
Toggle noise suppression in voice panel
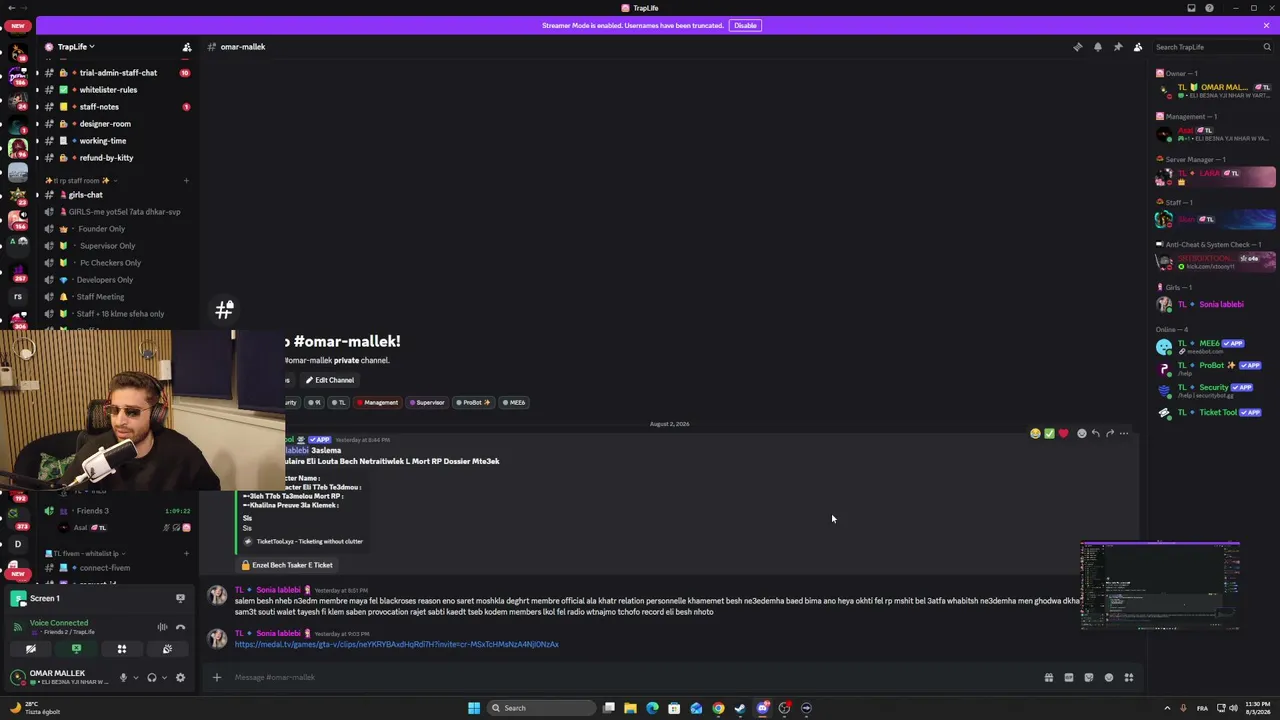pos(162,627)
